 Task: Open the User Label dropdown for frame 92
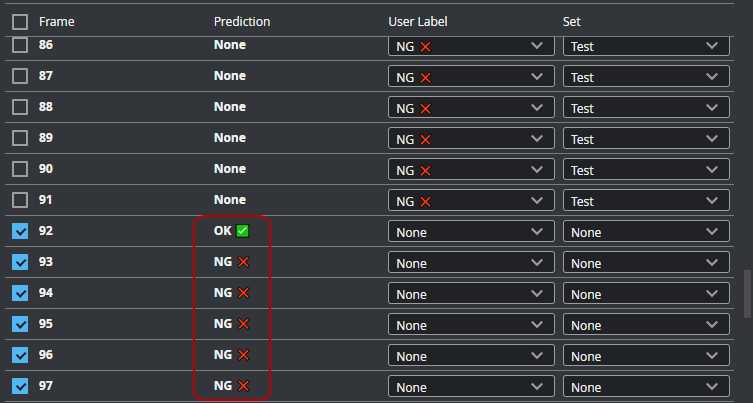point(470,232)
